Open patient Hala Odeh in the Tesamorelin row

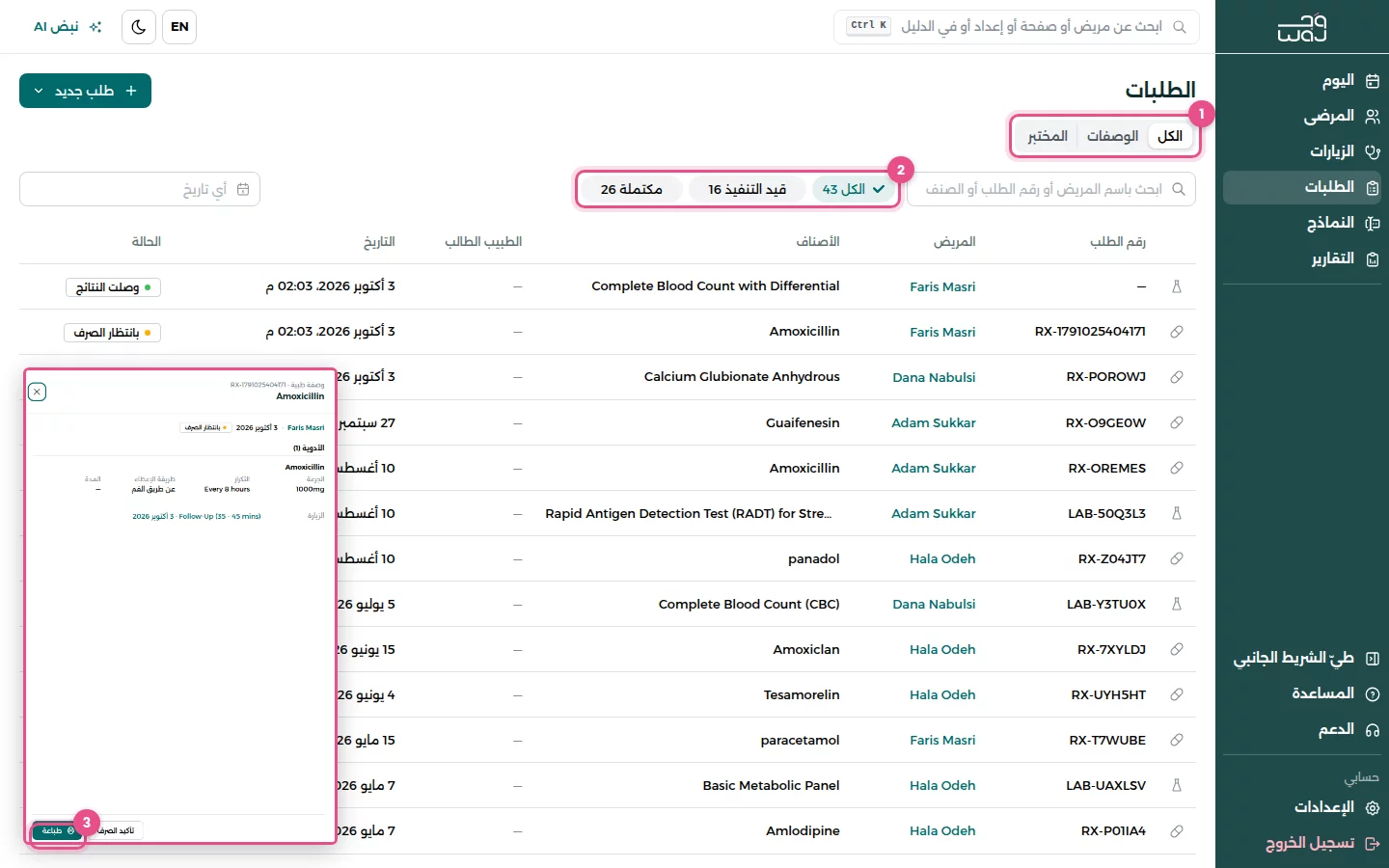coord(942,694)
